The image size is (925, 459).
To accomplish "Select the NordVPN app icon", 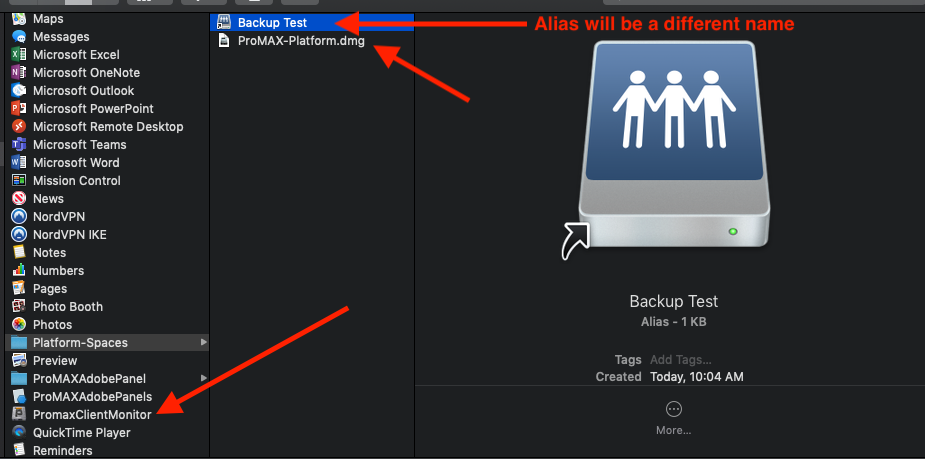I will [x=19, y=217].
